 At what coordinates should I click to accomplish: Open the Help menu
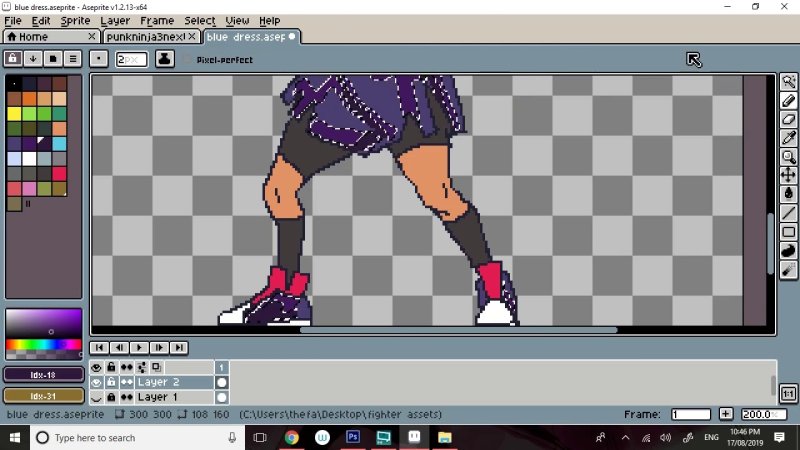(x=269, y=21)
